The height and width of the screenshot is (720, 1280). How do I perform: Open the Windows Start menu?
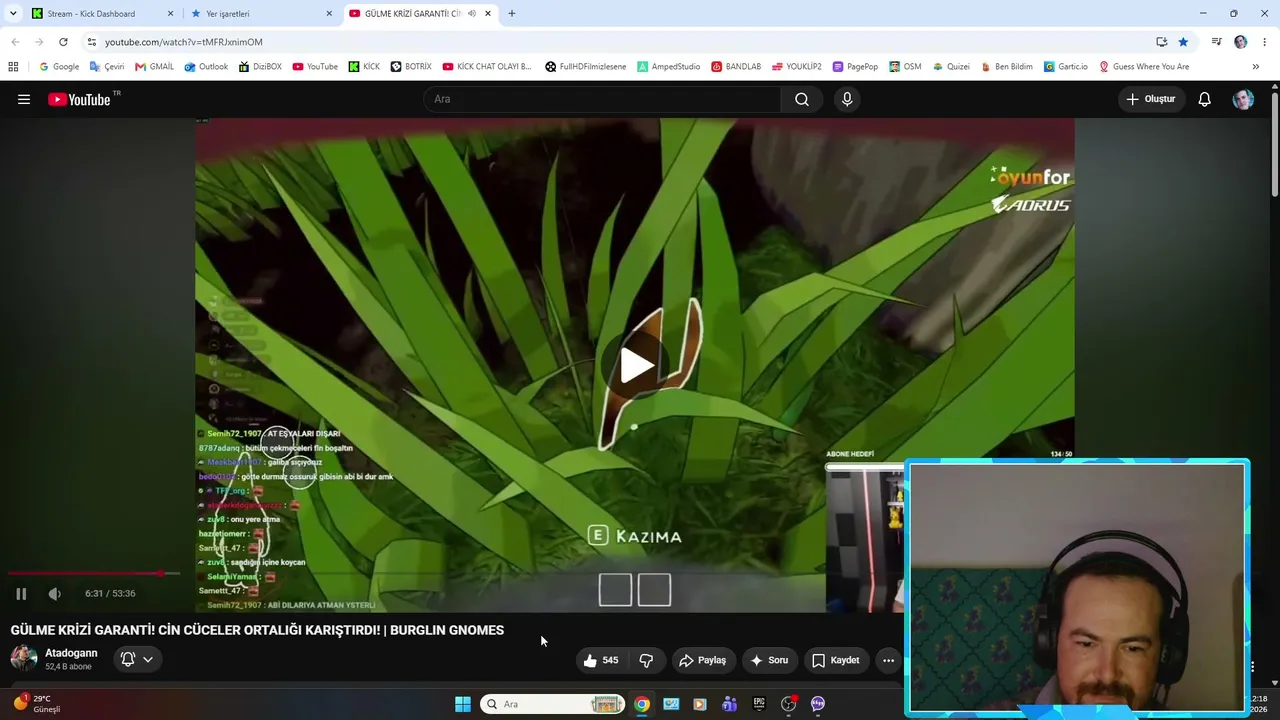[462, 704]
